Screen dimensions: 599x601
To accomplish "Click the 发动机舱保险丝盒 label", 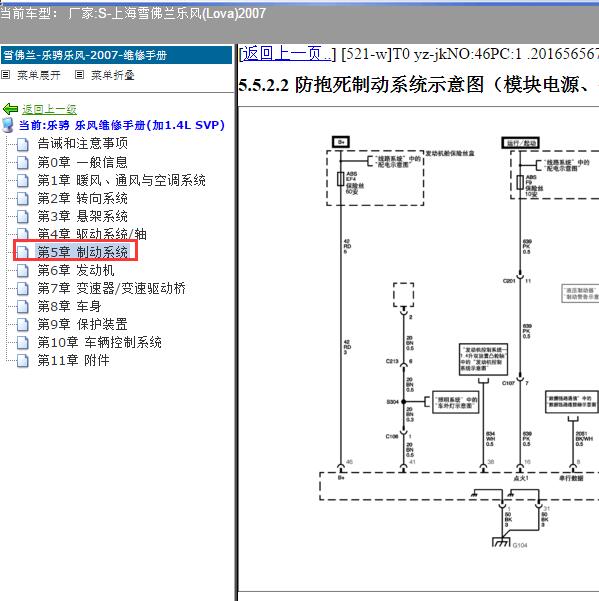I will pyautogui.click(x=450, y=153).
